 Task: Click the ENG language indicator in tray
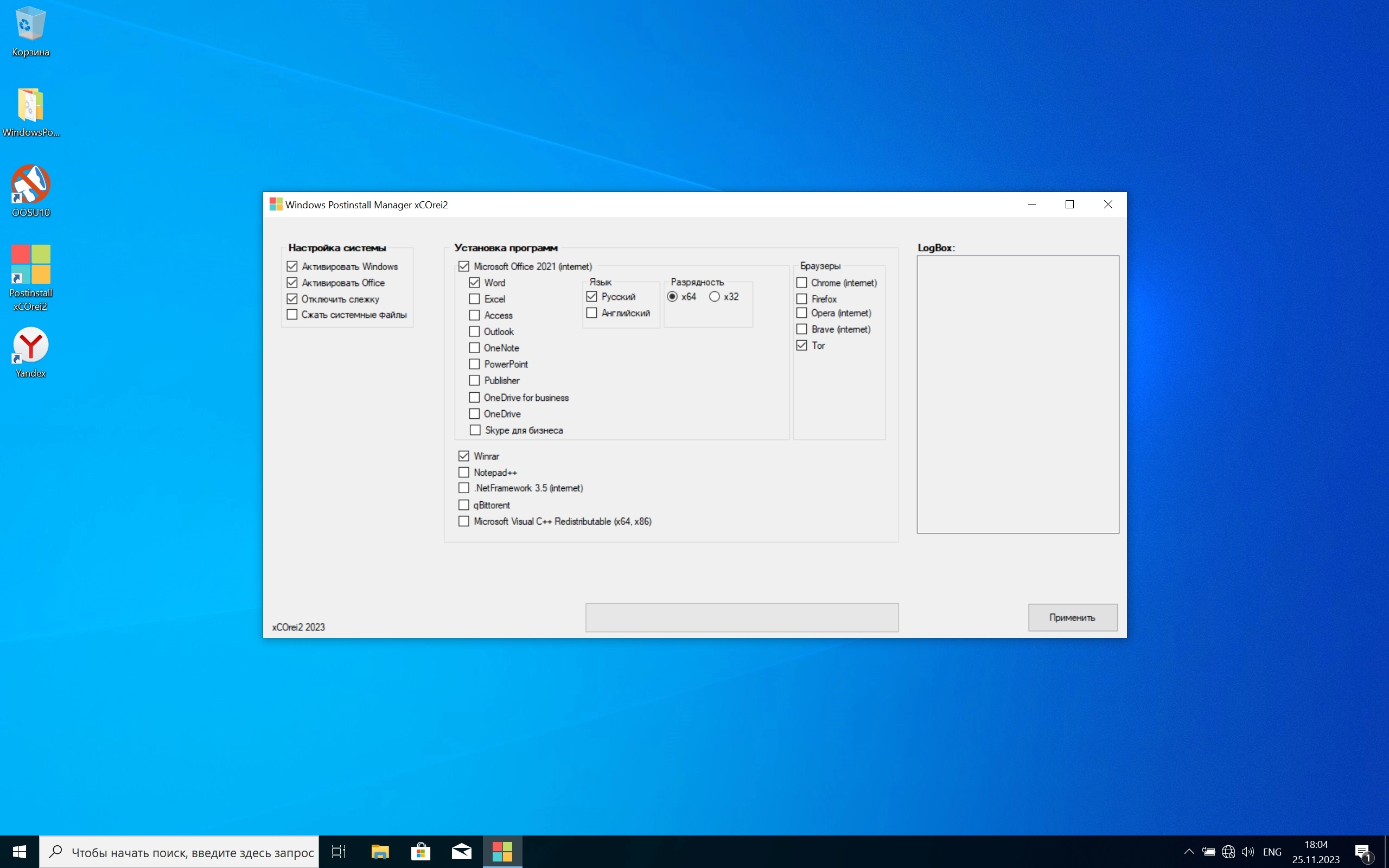click(1272, 851)
